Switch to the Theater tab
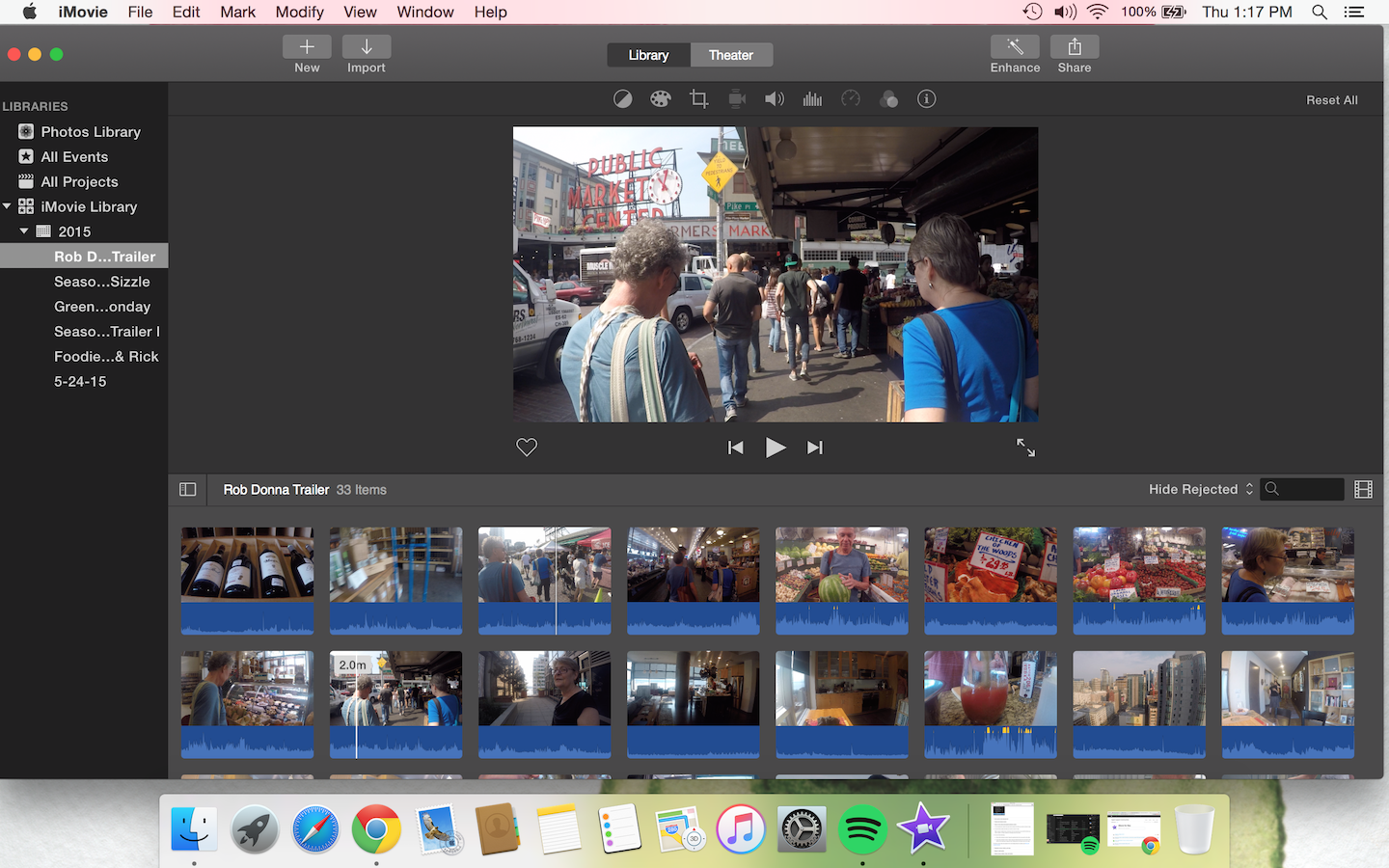Screen dimensions: 1389x868 730,55
